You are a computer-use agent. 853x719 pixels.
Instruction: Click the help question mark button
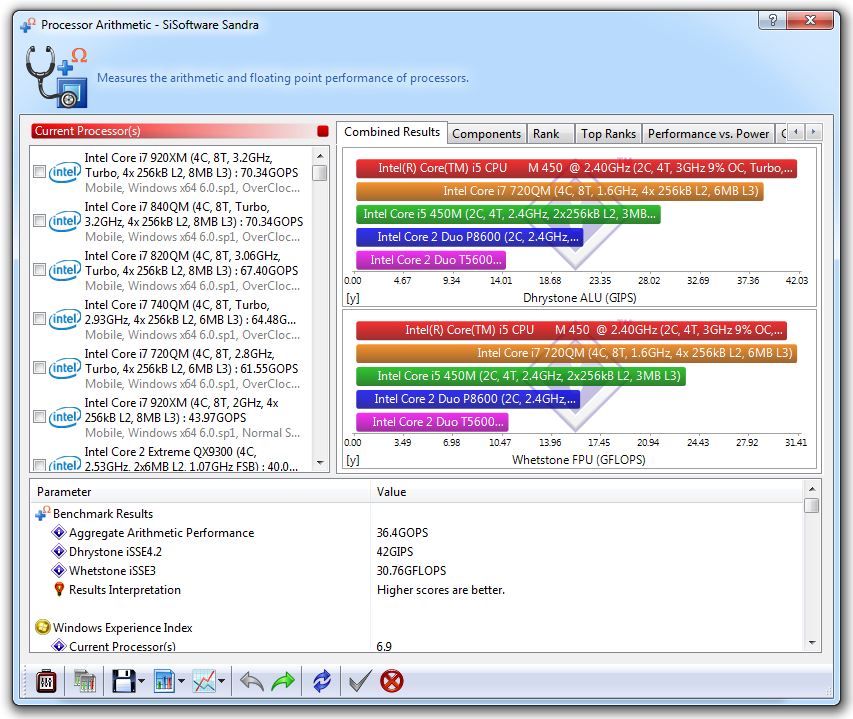(x=772, y=21)
